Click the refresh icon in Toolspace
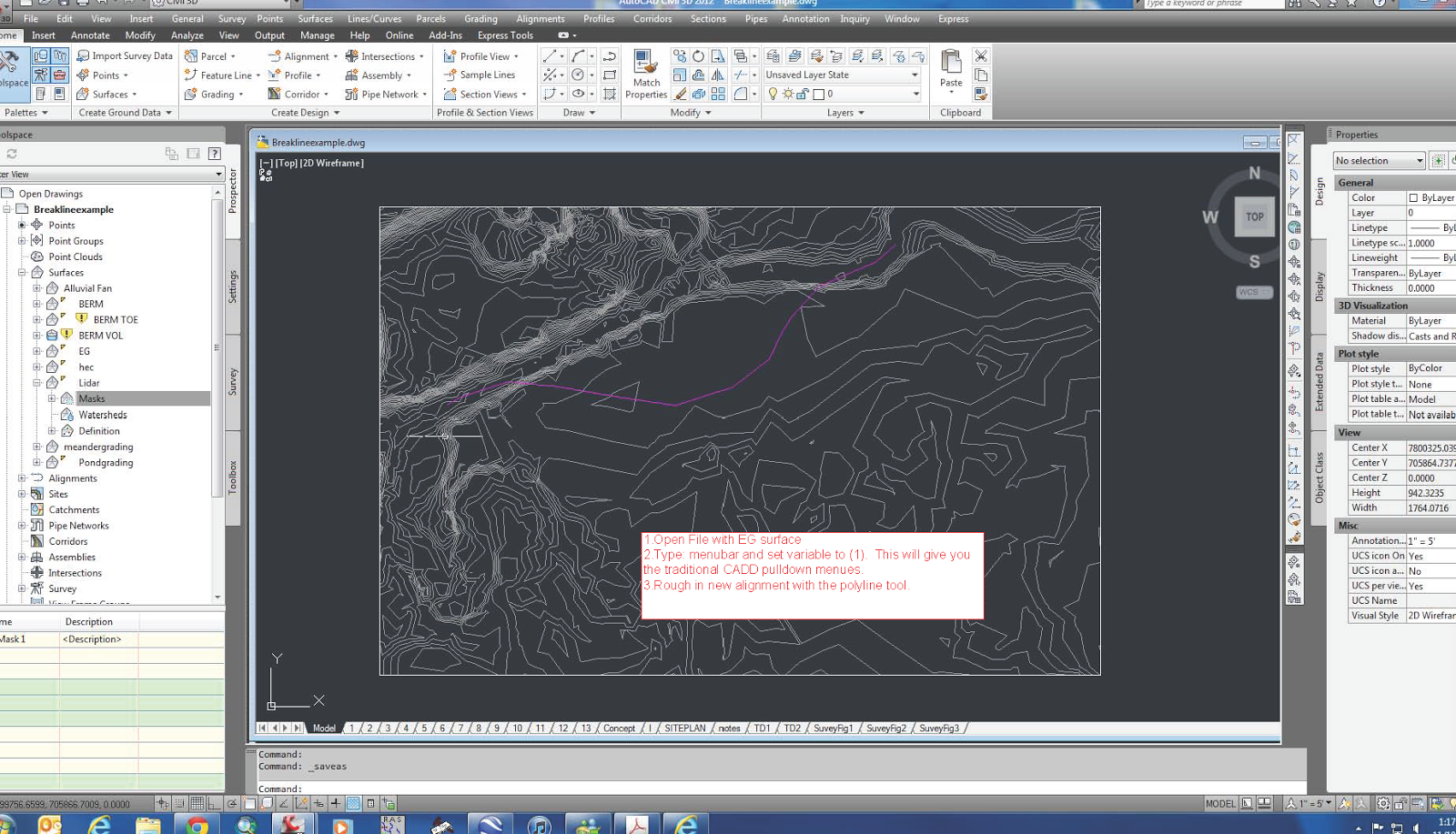Viewport: 1456px width, 834px height. [x=11, y=154]
